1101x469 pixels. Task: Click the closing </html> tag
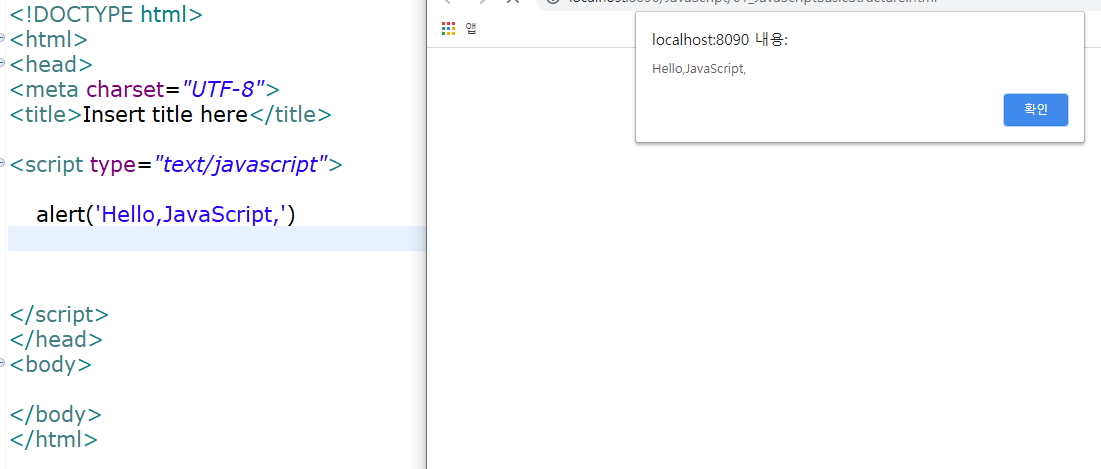coord(53,440)
